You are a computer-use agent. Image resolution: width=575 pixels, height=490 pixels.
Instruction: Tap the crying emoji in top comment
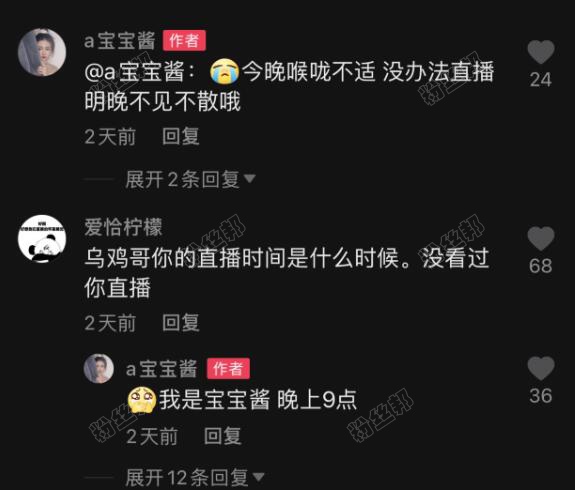click(224, 71)
